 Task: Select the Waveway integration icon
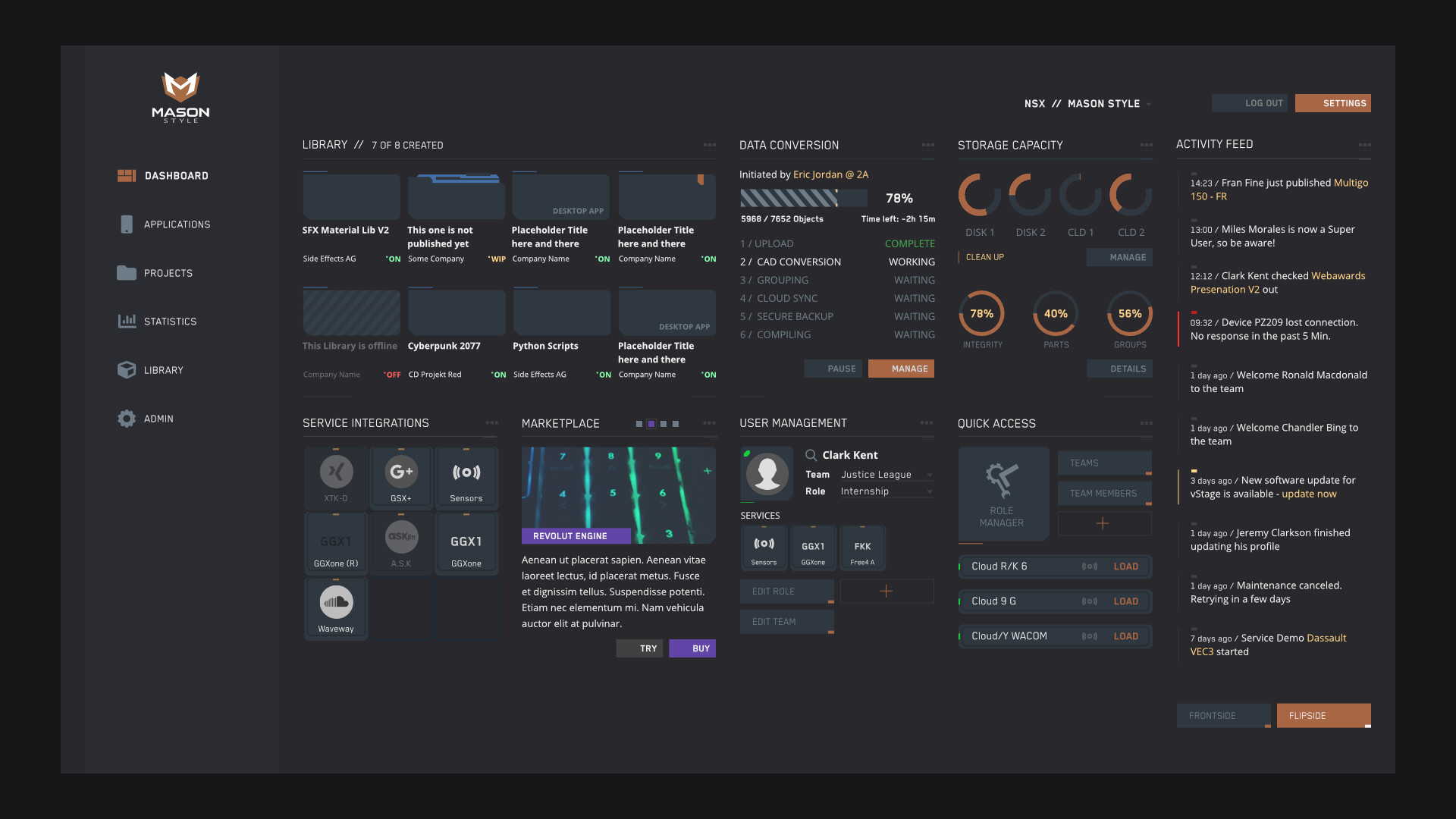pos(336,607)
